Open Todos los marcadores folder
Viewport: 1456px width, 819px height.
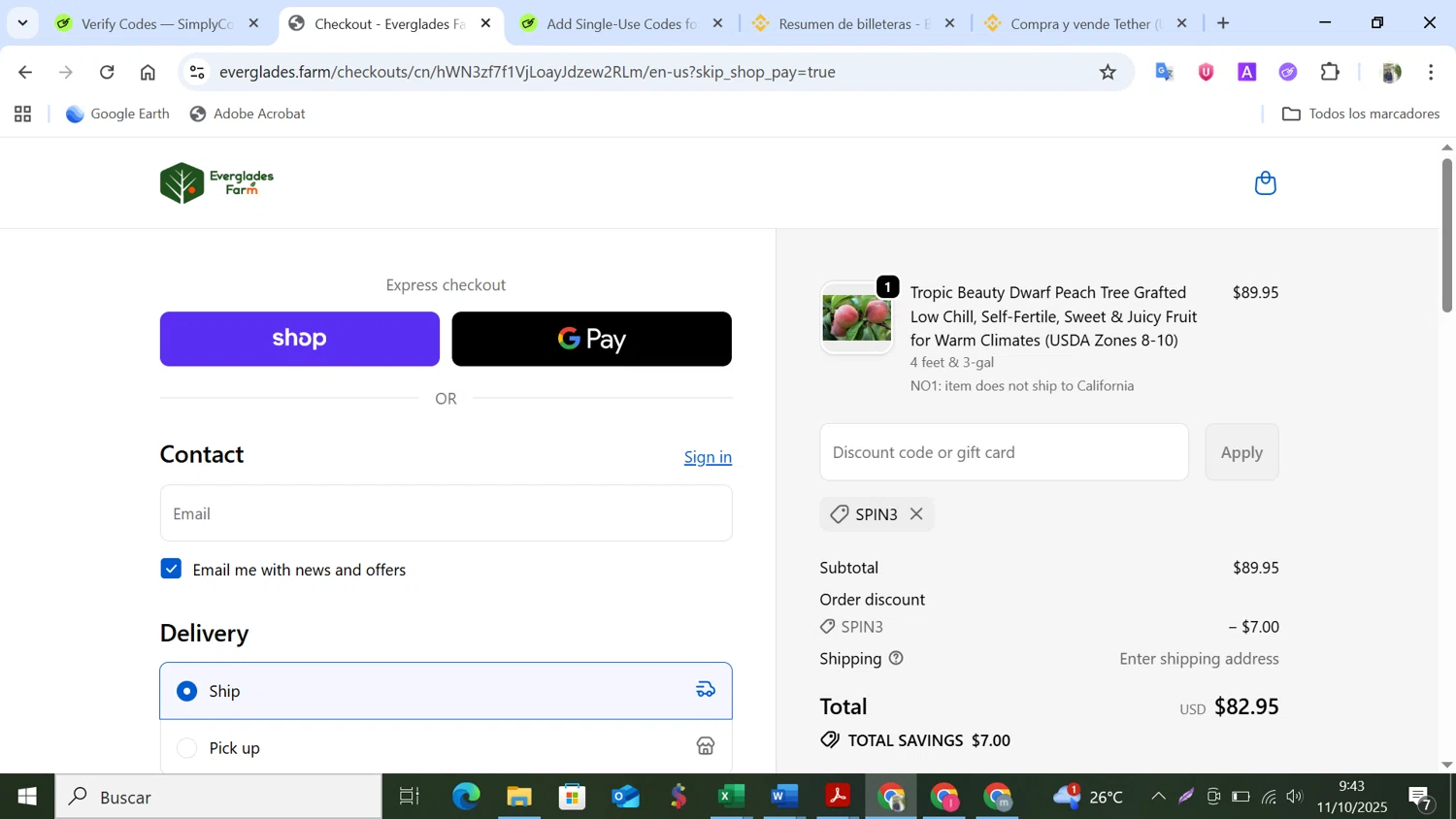[x=1361, y=115]
